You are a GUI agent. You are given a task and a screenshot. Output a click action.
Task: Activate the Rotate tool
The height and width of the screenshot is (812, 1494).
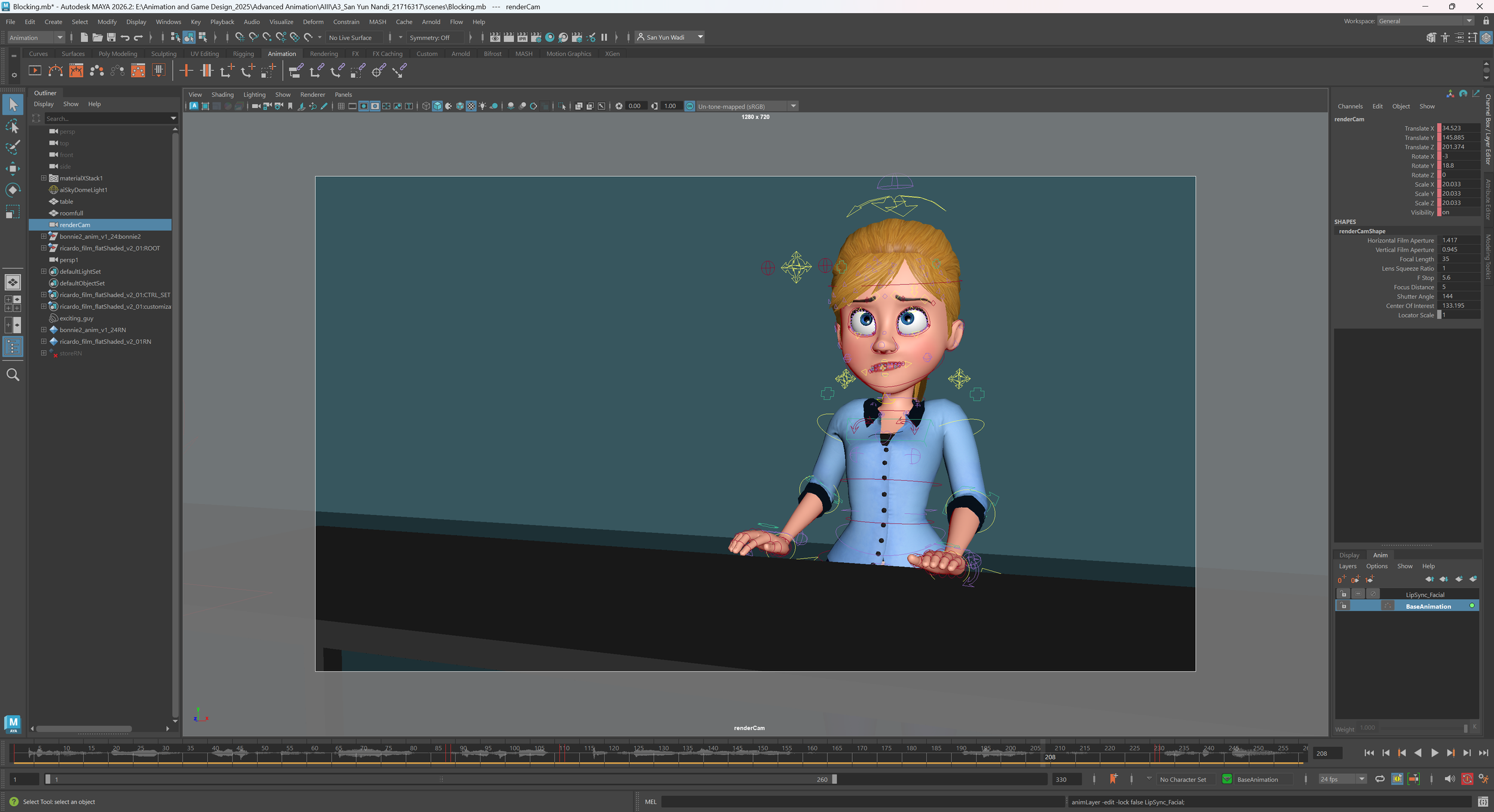tap(13, 190)
